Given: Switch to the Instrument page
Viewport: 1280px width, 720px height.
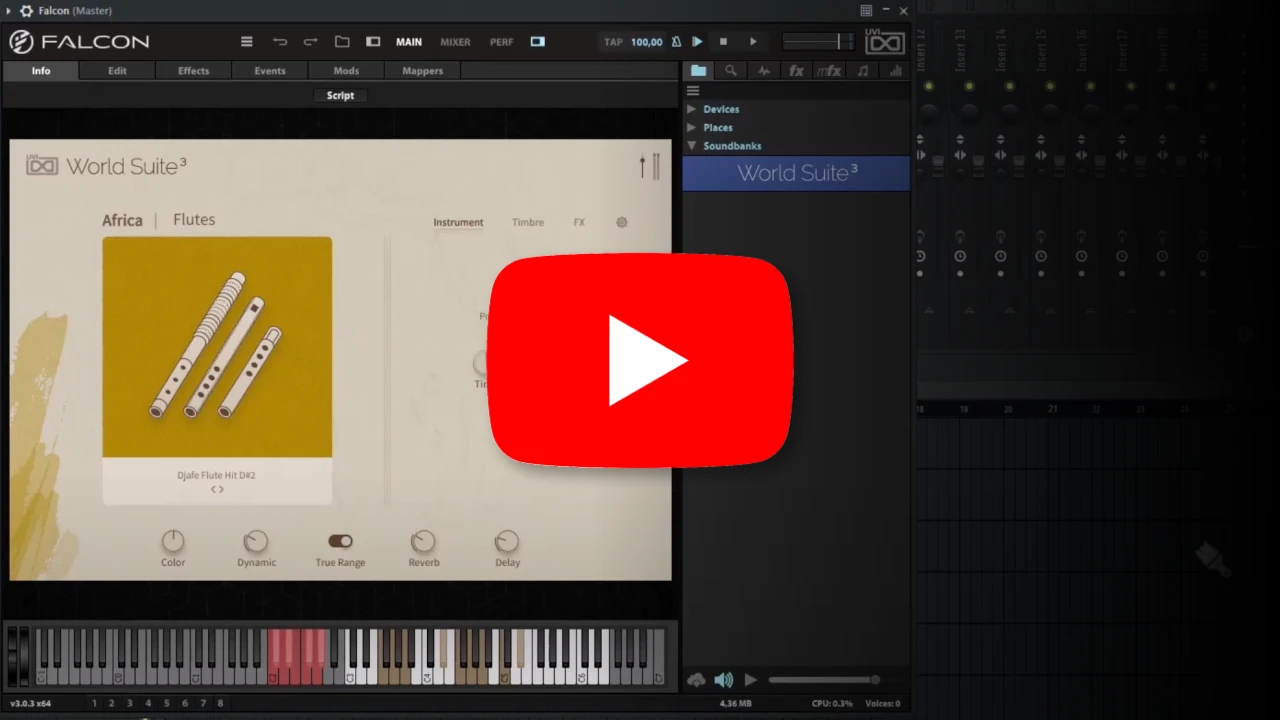Looking at the screenshot, I should click(x=458, y=222).
